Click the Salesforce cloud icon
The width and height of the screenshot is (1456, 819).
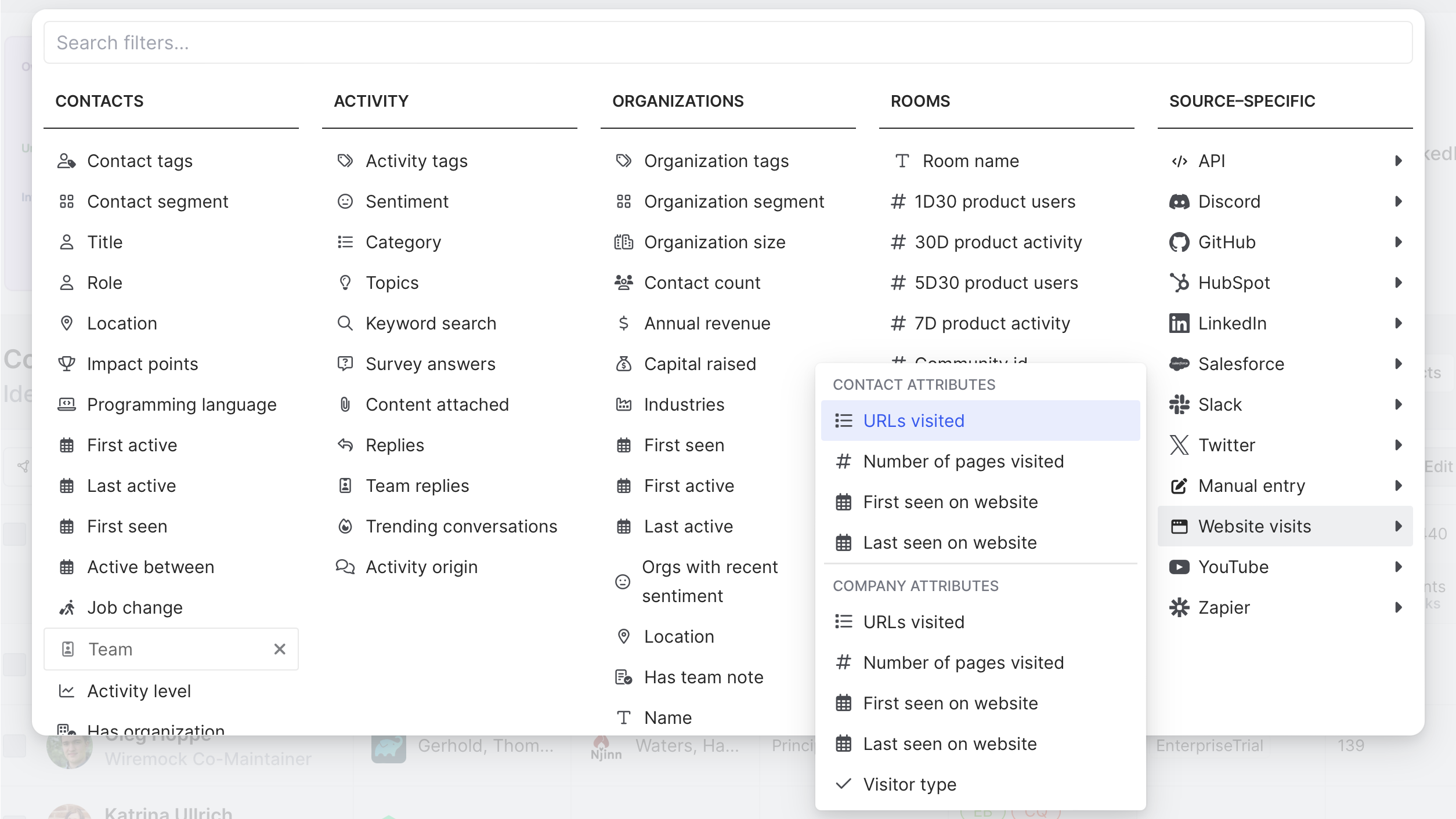(x=1179, y=364)
